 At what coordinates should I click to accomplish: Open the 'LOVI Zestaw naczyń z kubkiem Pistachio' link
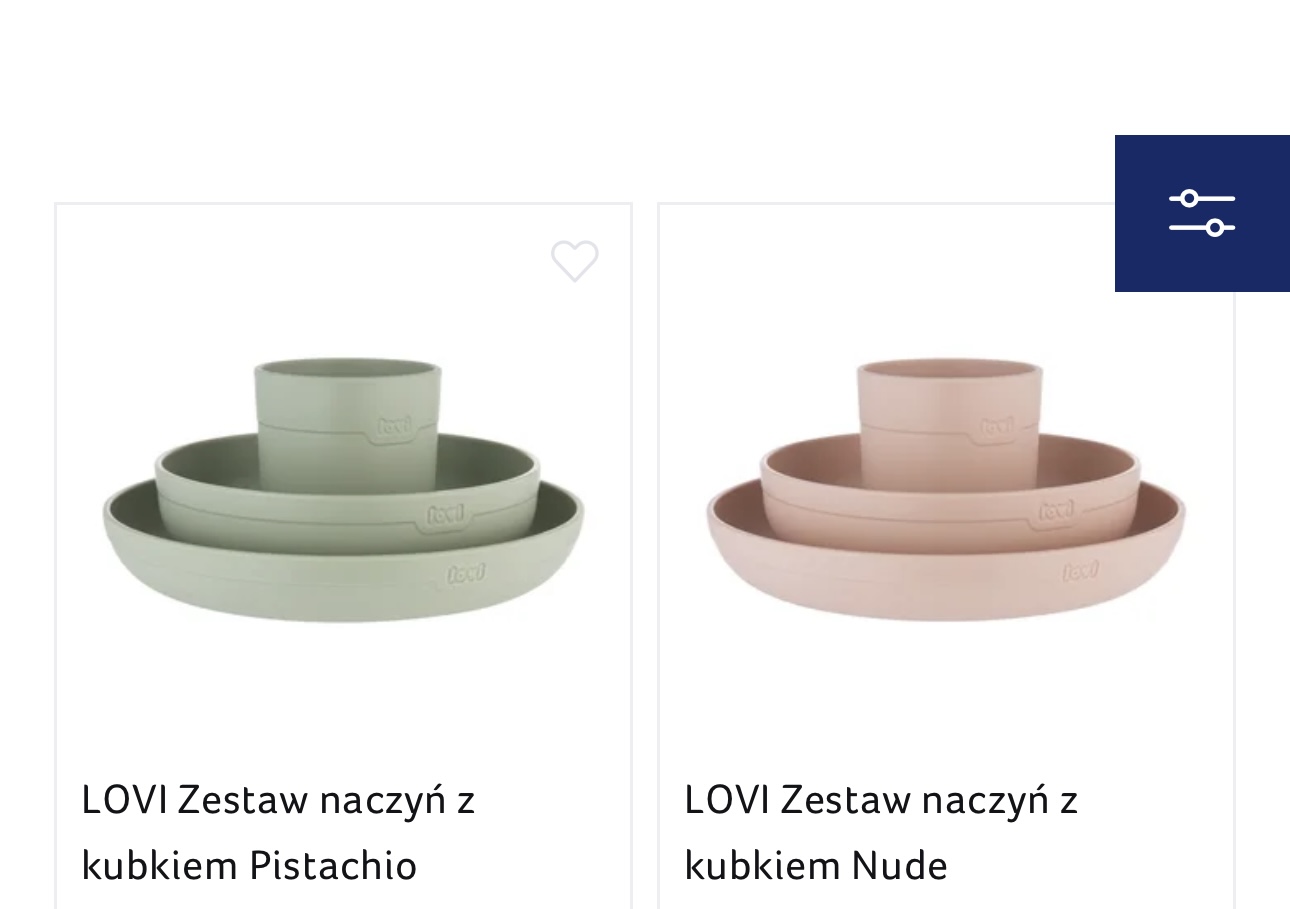[x=278, y=832]
